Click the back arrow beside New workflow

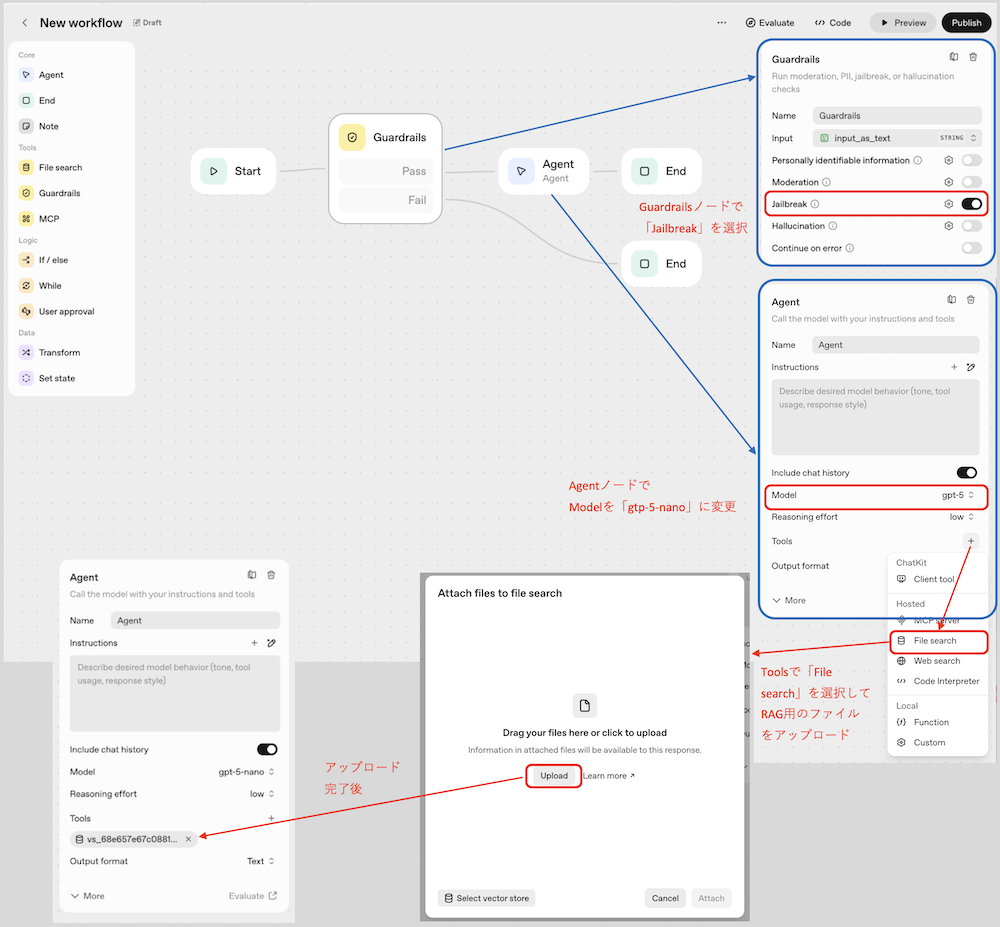(25, 23)
